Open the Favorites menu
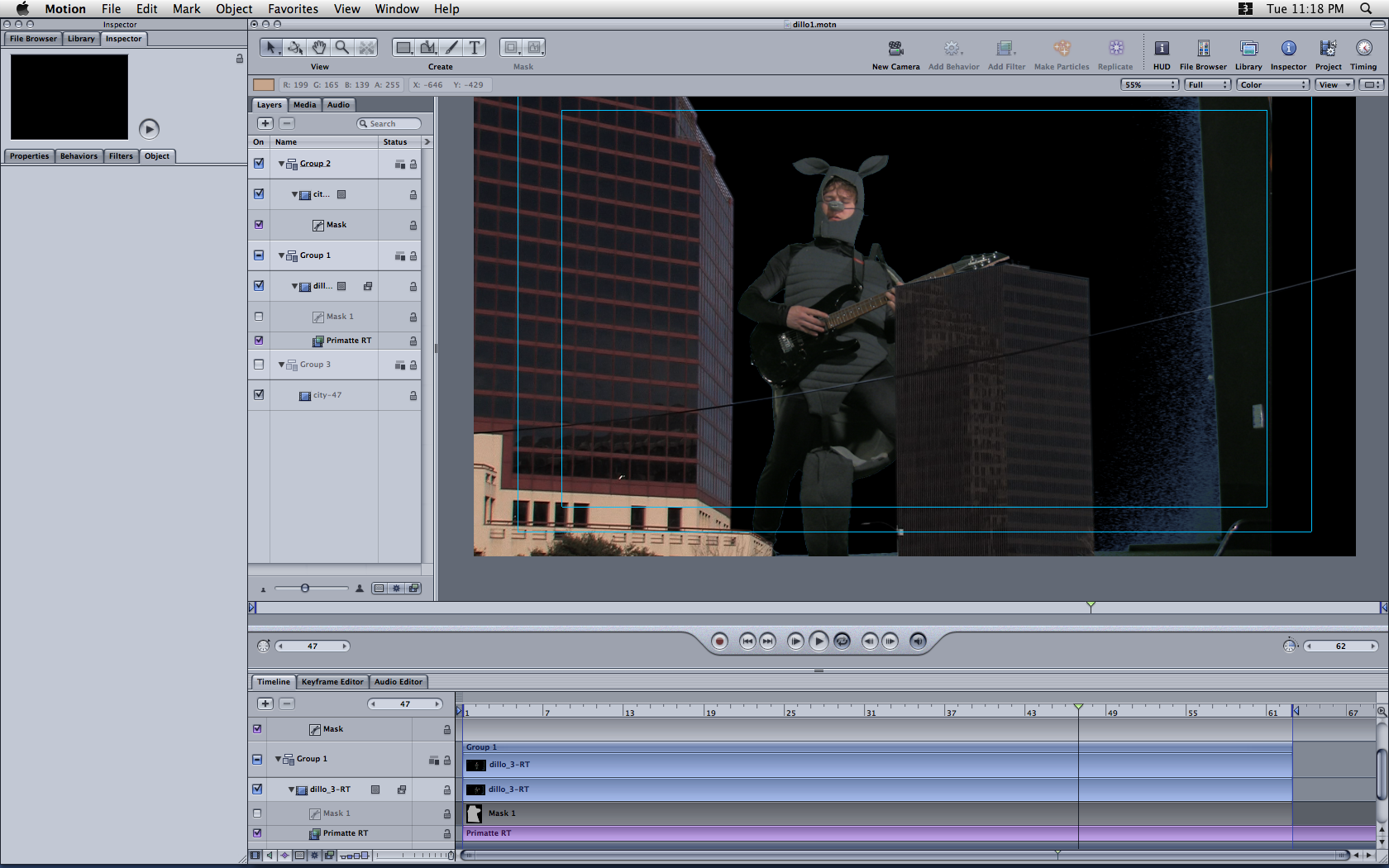Viewport: 1389px width, 868px height. [293, 9]
